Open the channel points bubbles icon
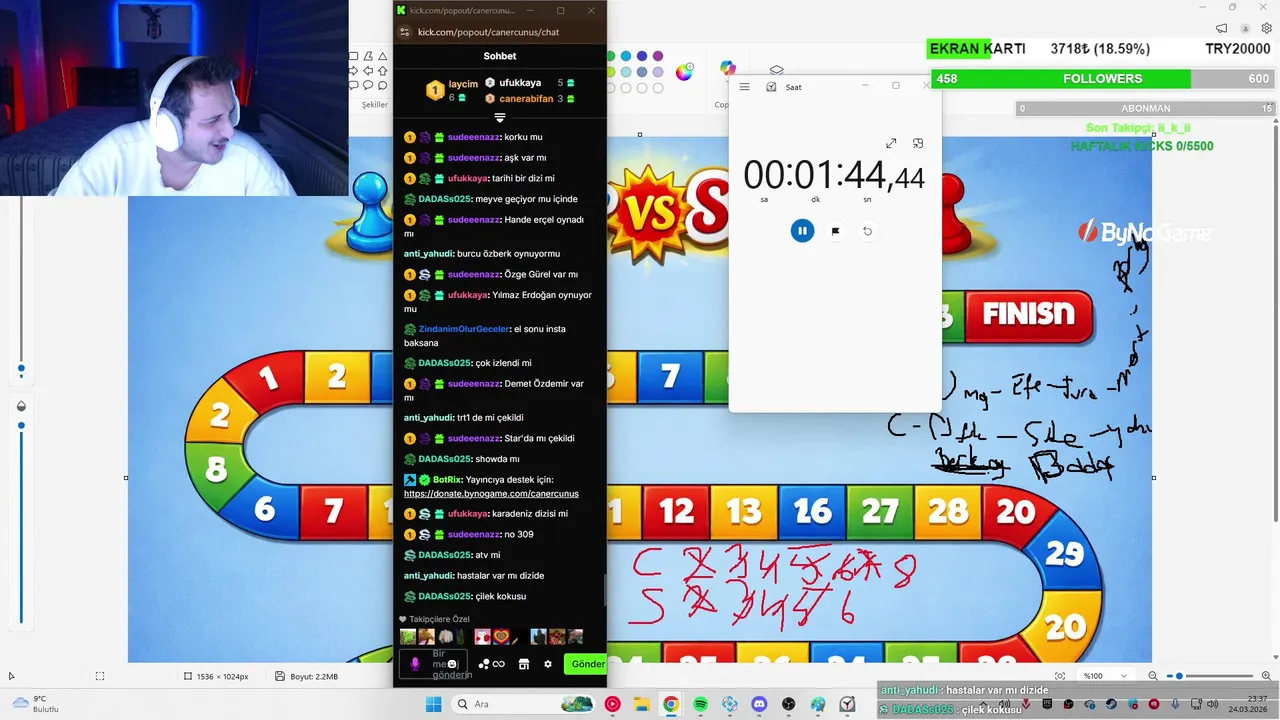This screenshot has height=720, width=1280. click(x=484, y=664)
